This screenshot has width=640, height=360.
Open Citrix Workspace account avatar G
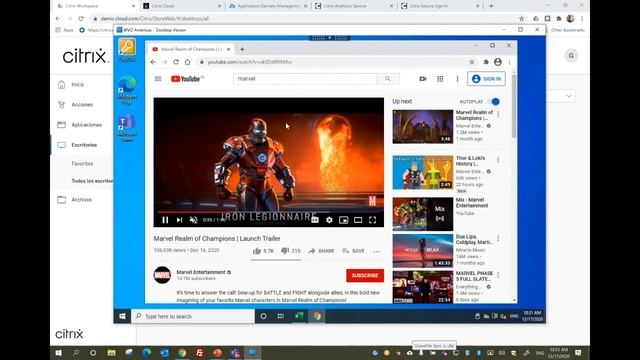tap(571, 56)
